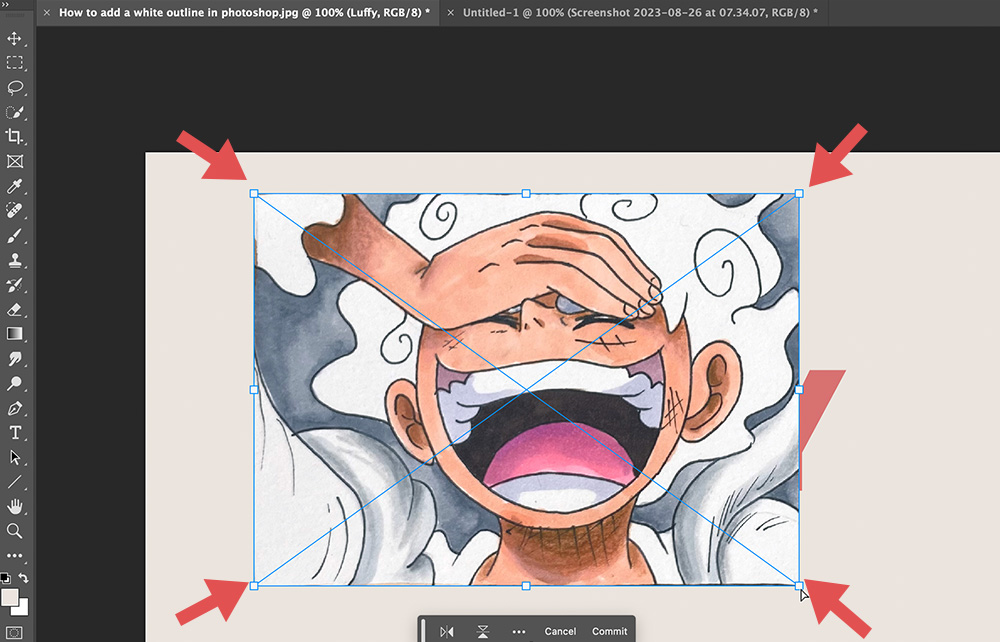Select the Quick Selection tool
This screenshot has height=642, width=1000.
coord(14,112)
